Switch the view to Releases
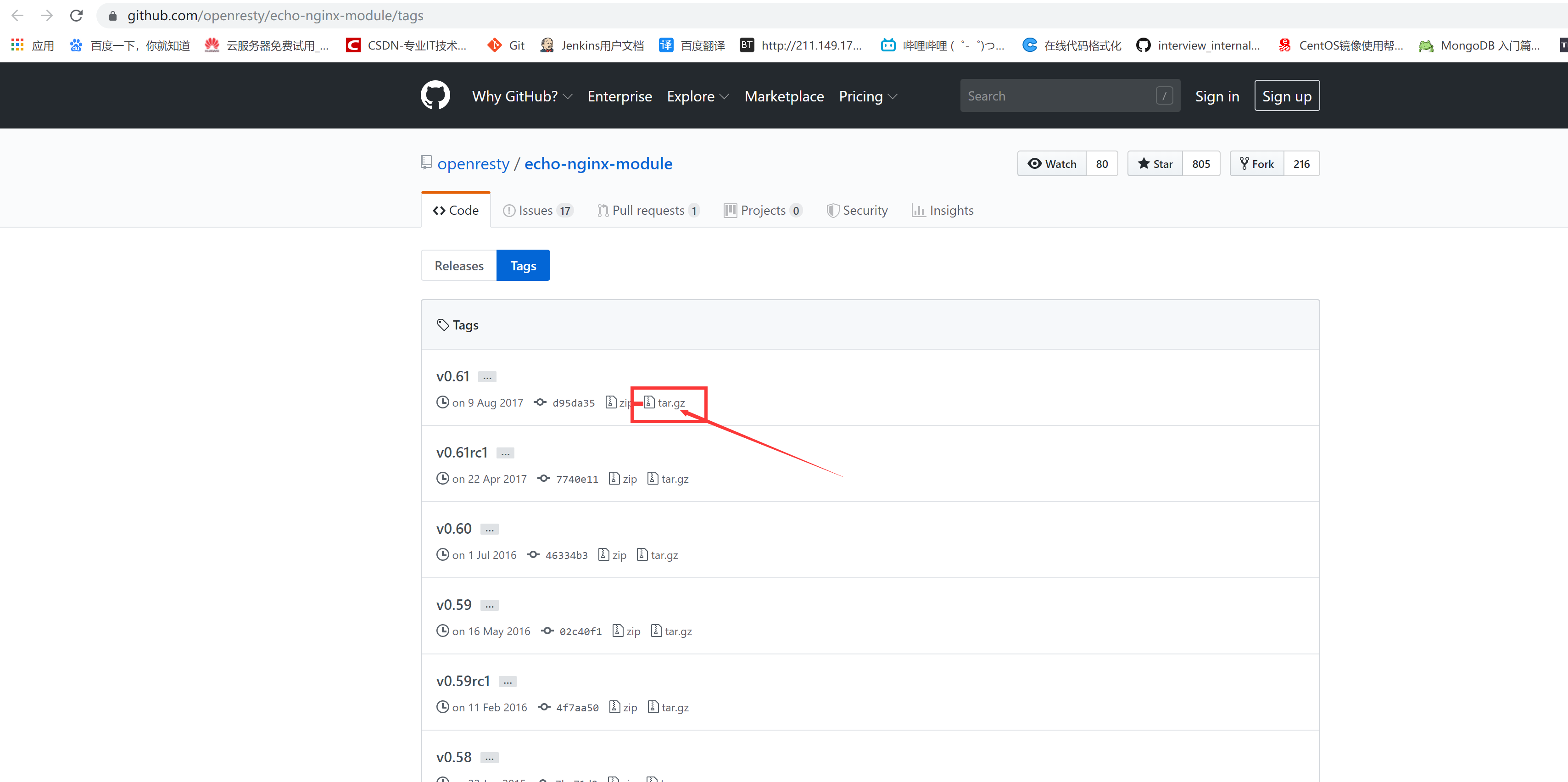The image size is (1568, 782). coord(458,266)
